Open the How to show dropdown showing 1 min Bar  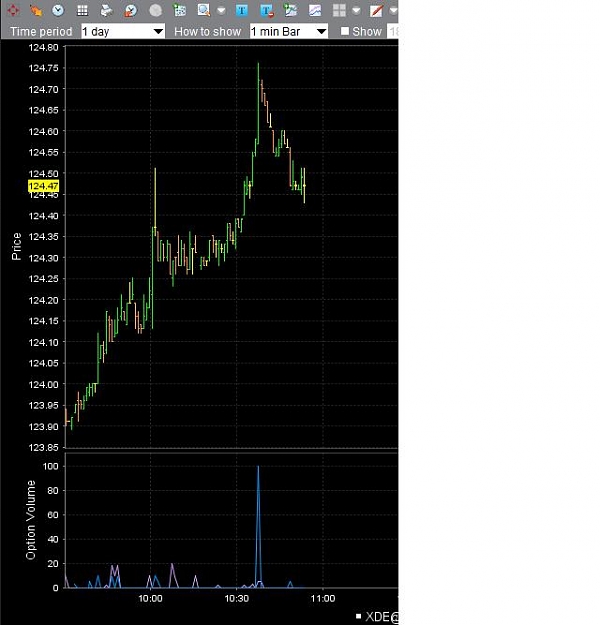(x=289, y=31)
